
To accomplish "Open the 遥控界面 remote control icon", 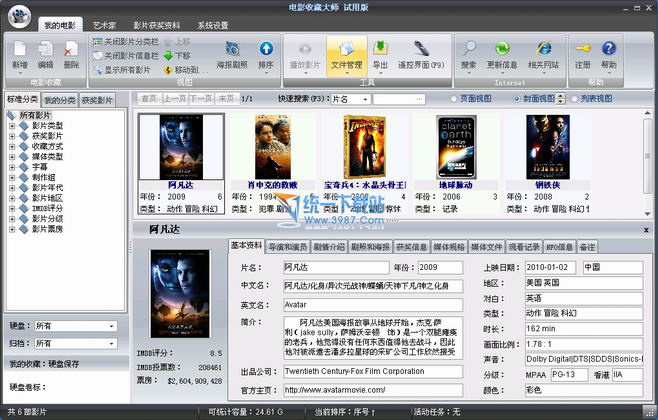I will coord(419,50).
